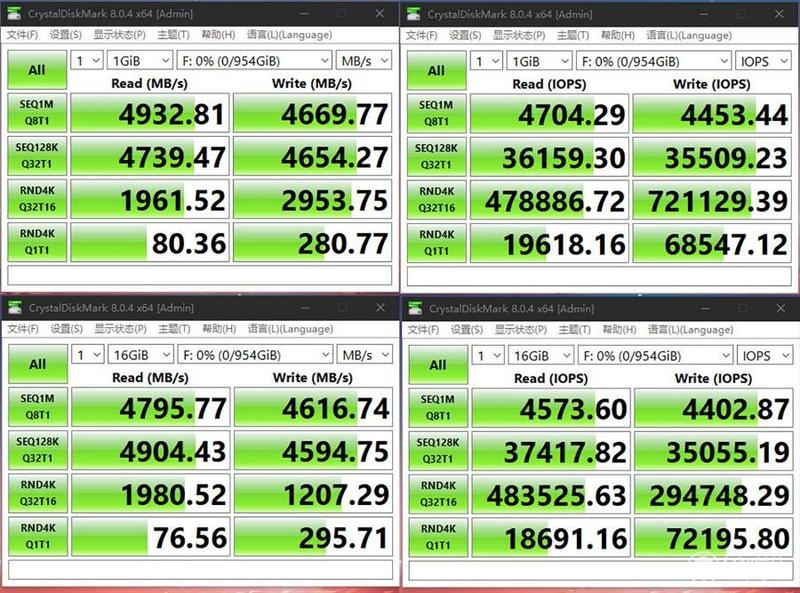
Task: Expand drive F: selector in 16GiB IOPS window
Action: point(655,356)
